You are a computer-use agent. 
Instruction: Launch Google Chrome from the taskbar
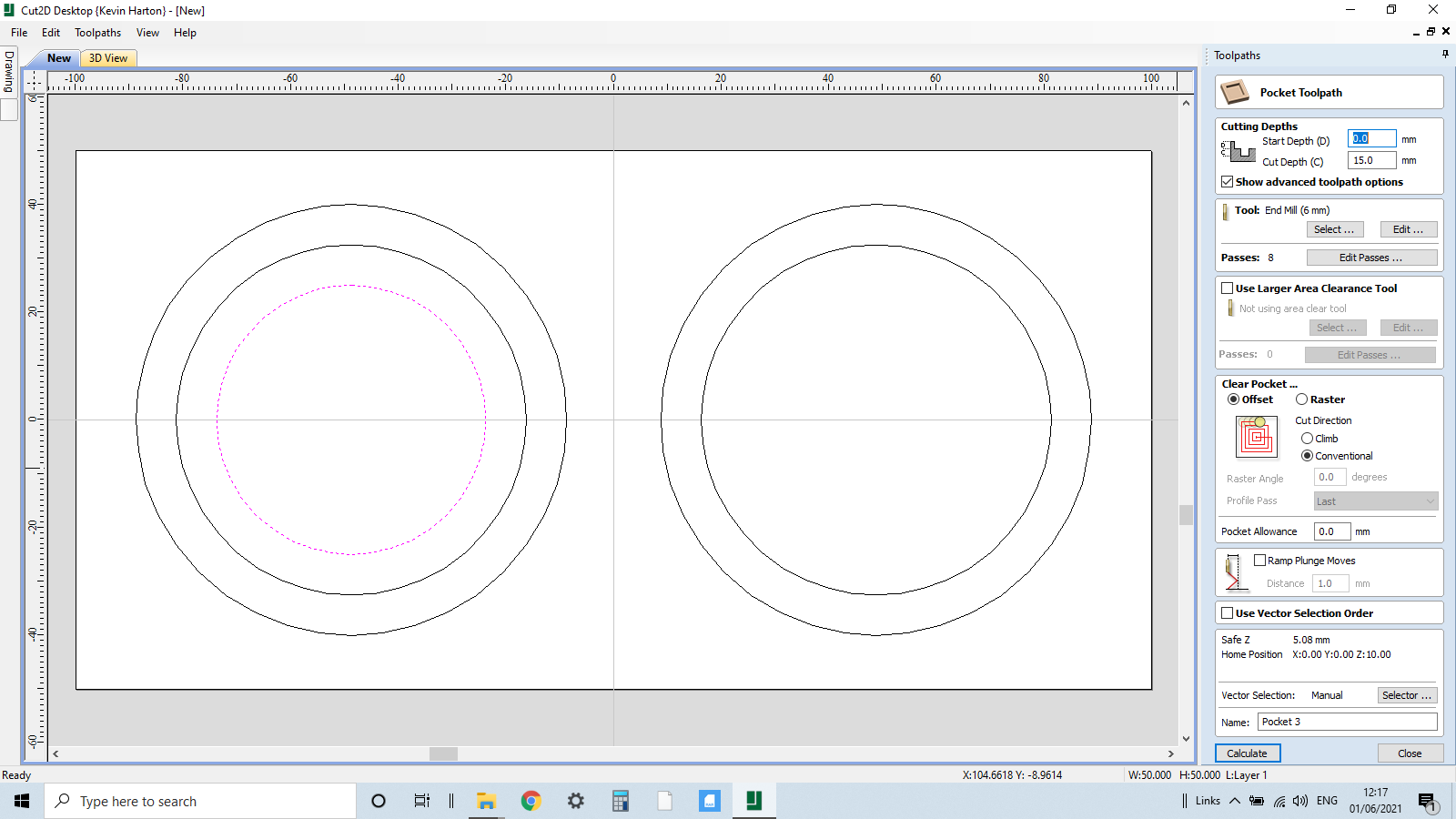(x=531, y=801)
